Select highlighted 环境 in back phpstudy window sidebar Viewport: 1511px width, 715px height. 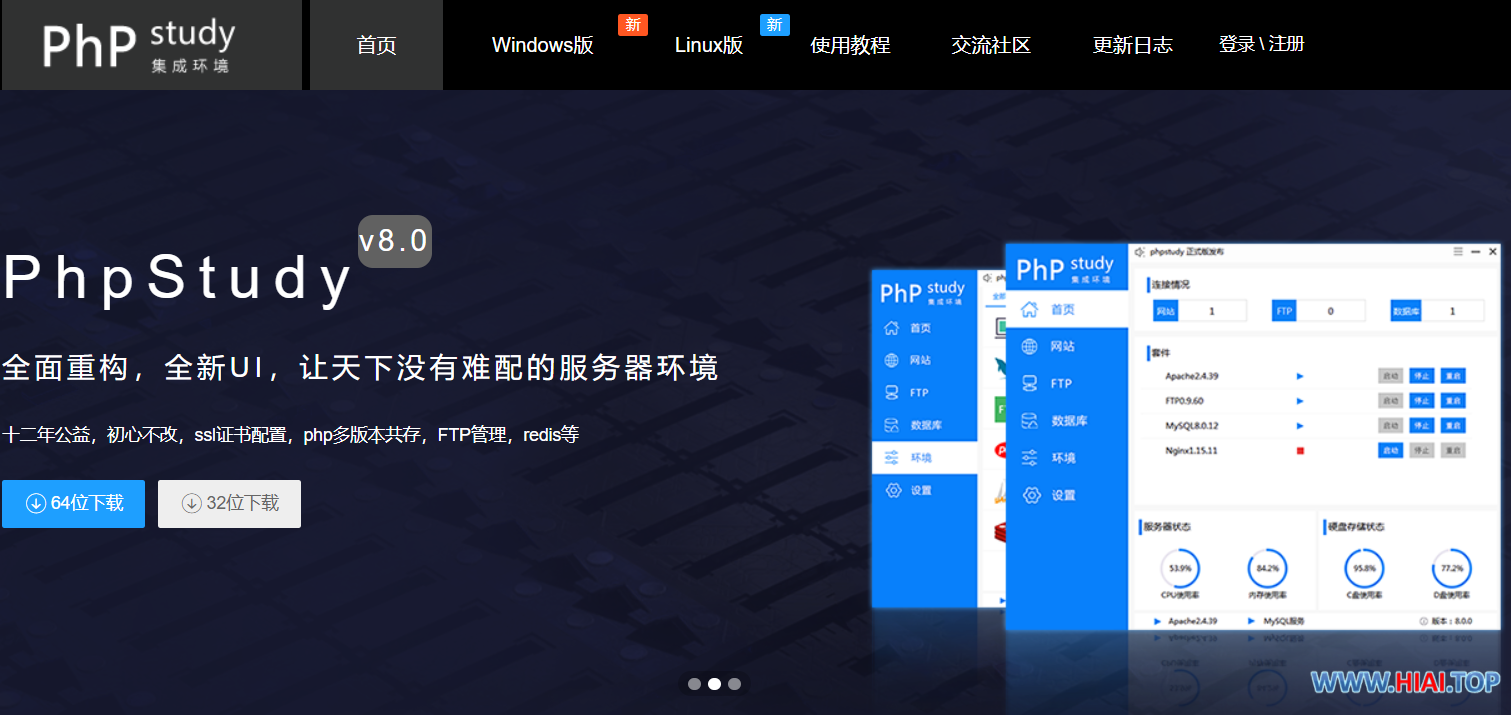click(x=924, y=458)
